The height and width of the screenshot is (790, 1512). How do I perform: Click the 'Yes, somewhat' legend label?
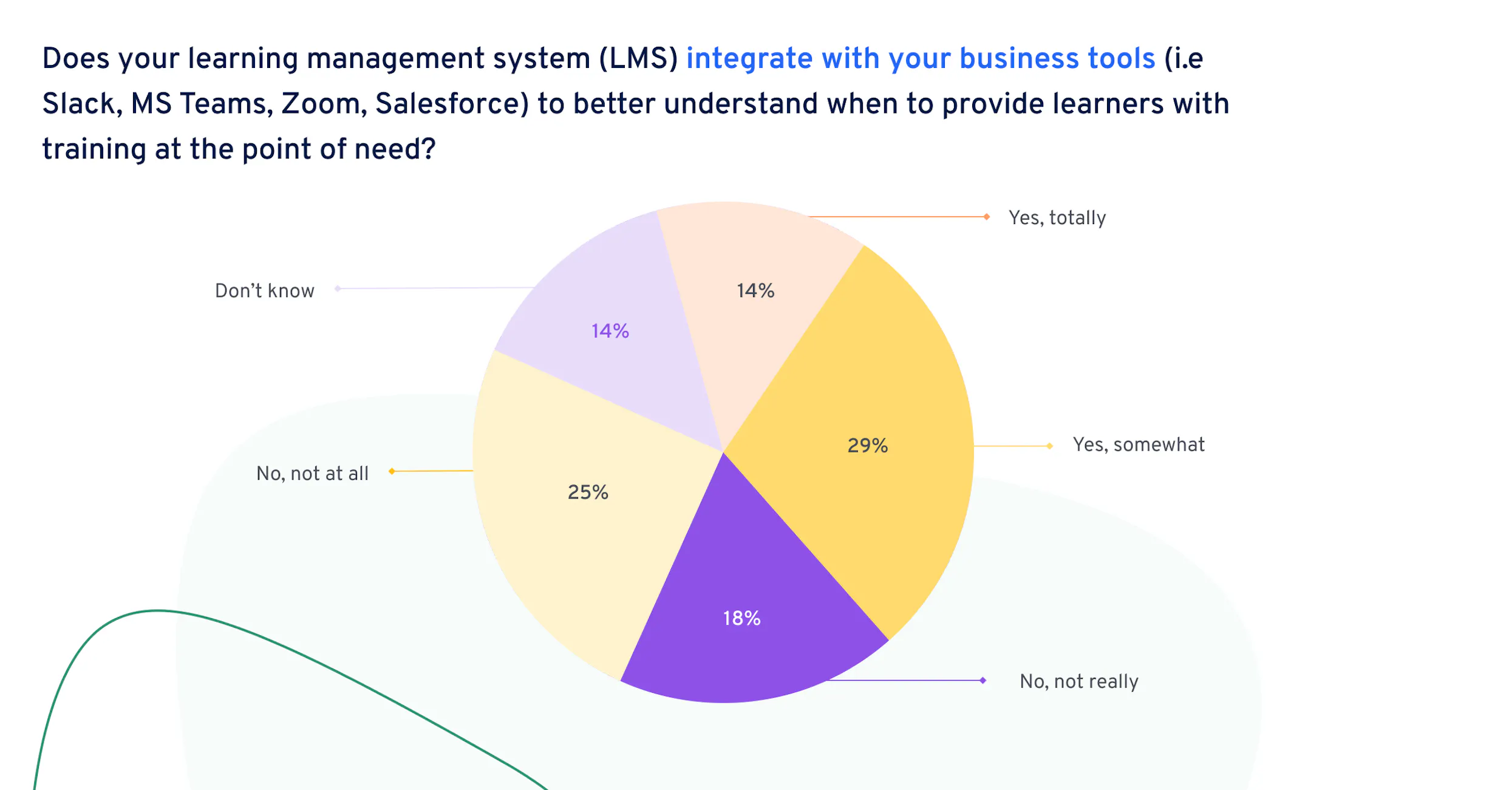1139,444
